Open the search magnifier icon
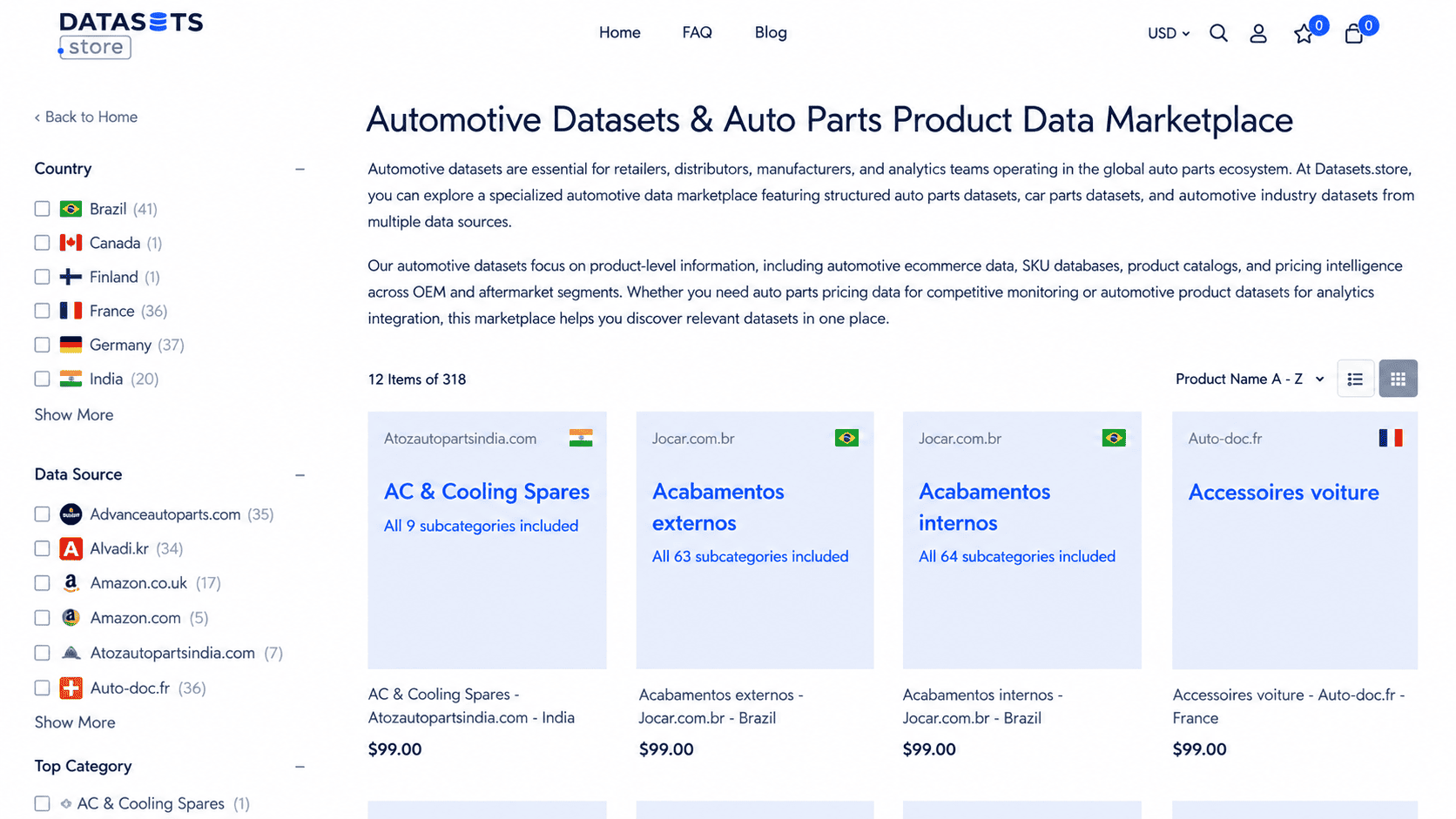This screenshot has height=819, width=1456. [x=1218, y=33]
